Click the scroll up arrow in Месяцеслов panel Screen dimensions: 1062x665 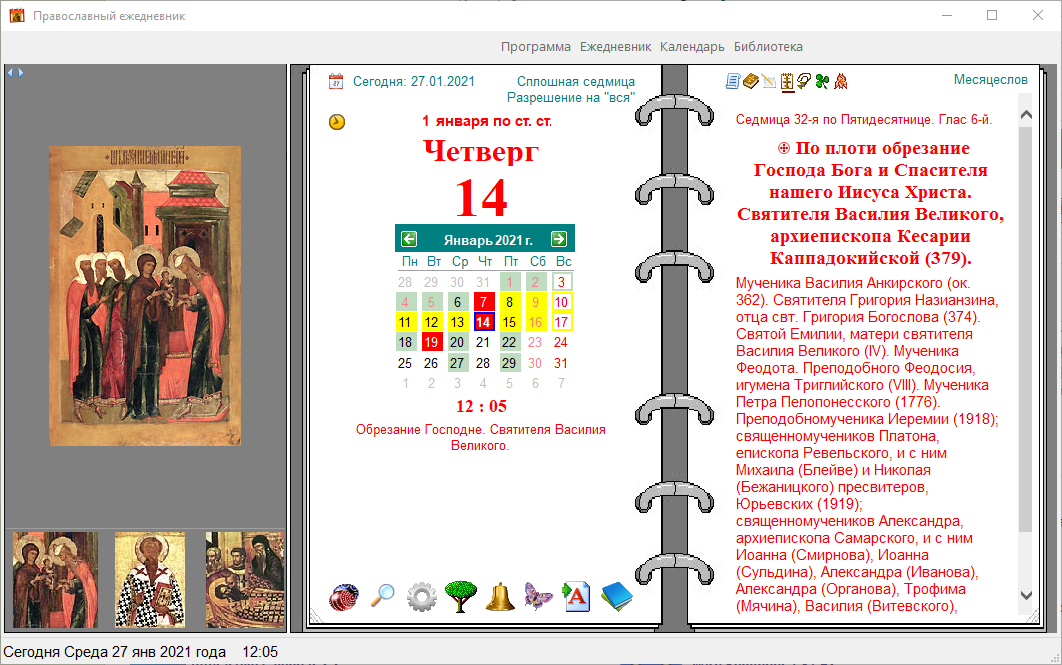(x=1026, y=115)
